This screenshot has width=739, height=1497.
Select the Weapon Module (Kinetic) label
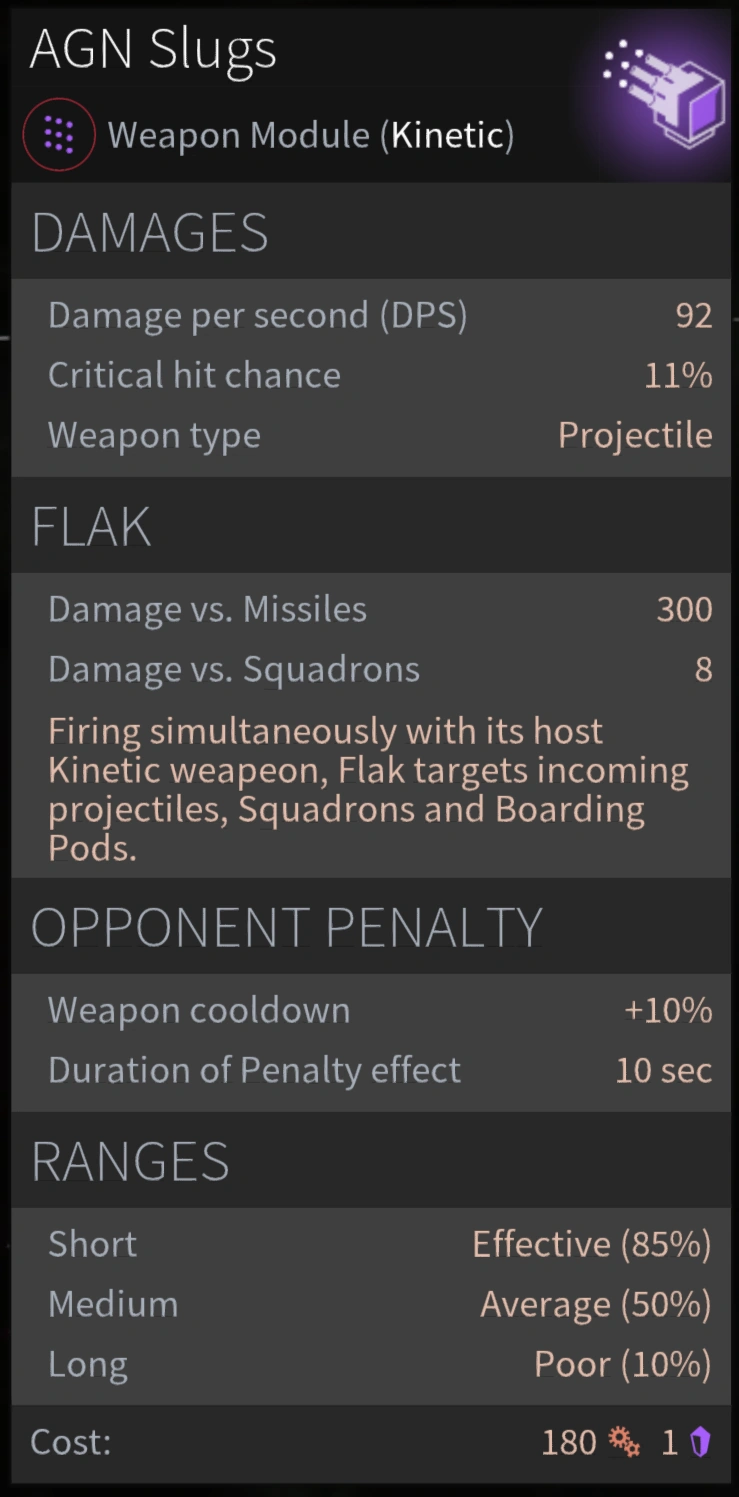coord(311,135)
